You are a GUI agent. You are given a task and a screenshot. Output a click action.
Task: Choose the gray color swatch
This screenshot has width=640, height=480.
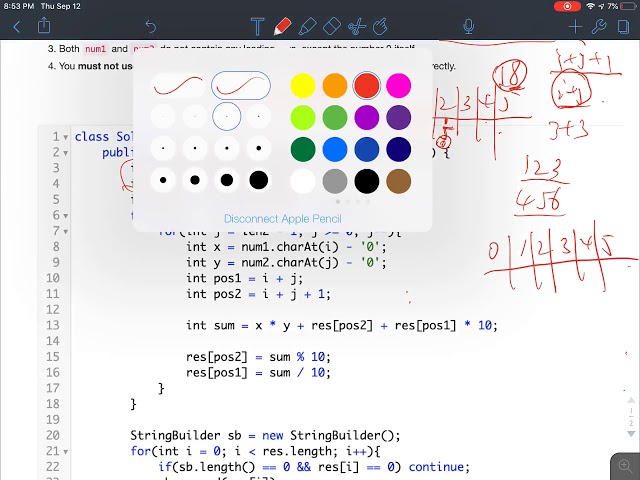335,181
